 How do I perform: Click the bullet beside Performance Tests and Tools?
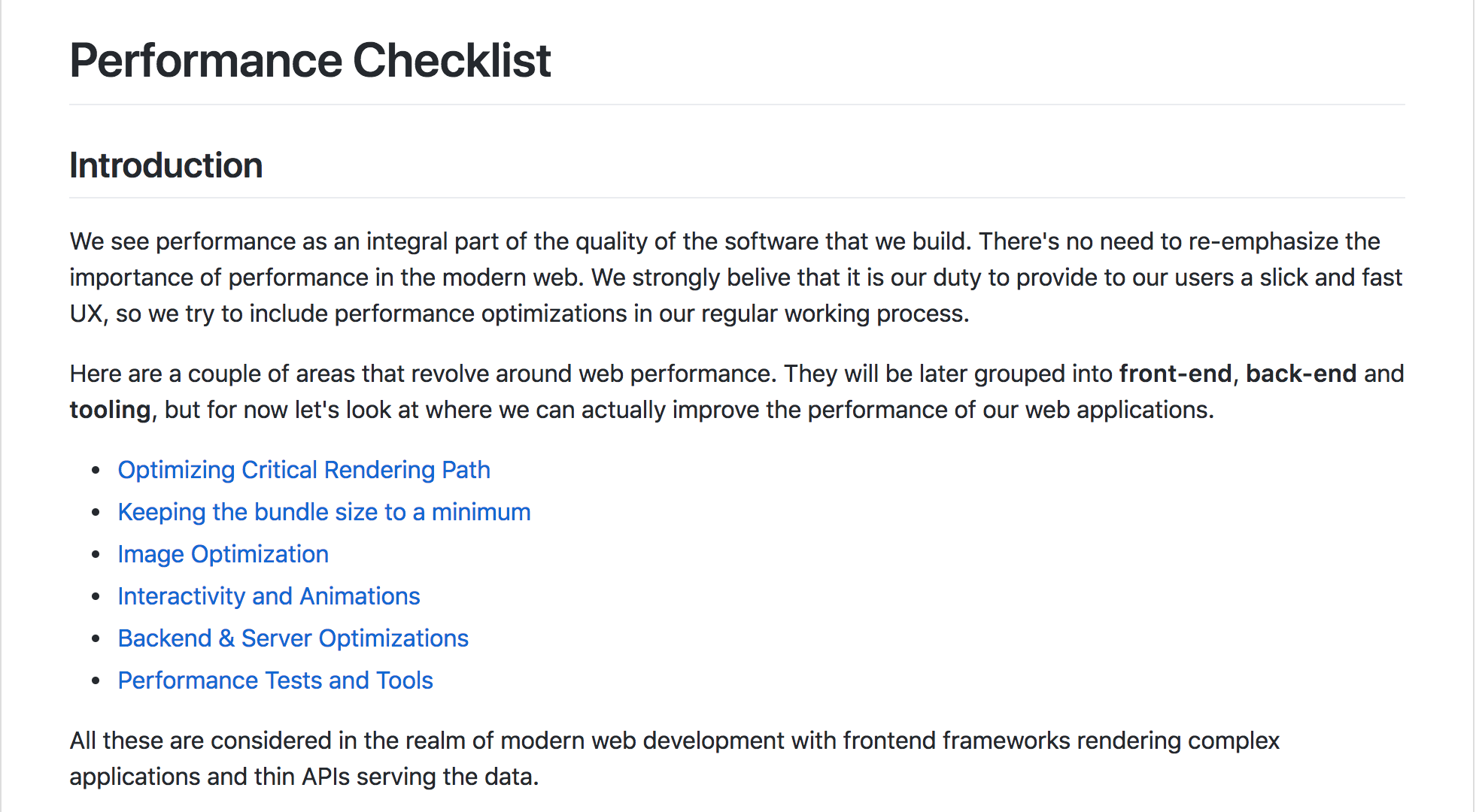click(x=96, y=681)
